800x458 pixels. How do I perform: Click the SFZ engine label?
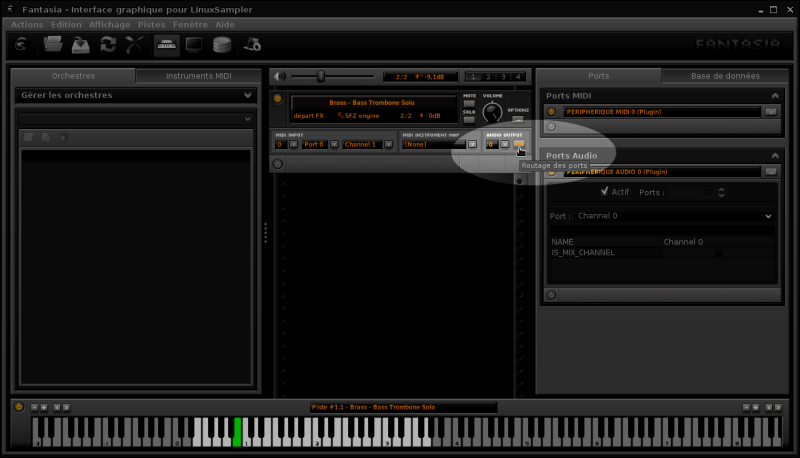tap(362, 116)
